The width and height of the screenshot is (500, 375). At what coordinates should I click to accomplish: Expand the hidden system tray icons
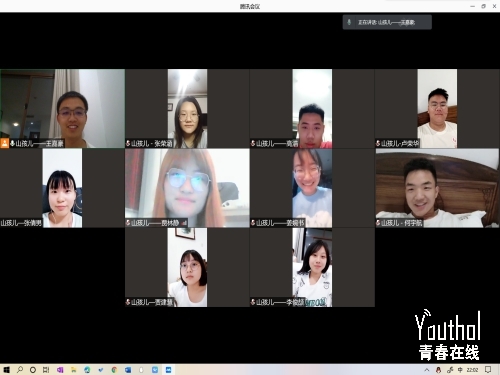(427, 370)
